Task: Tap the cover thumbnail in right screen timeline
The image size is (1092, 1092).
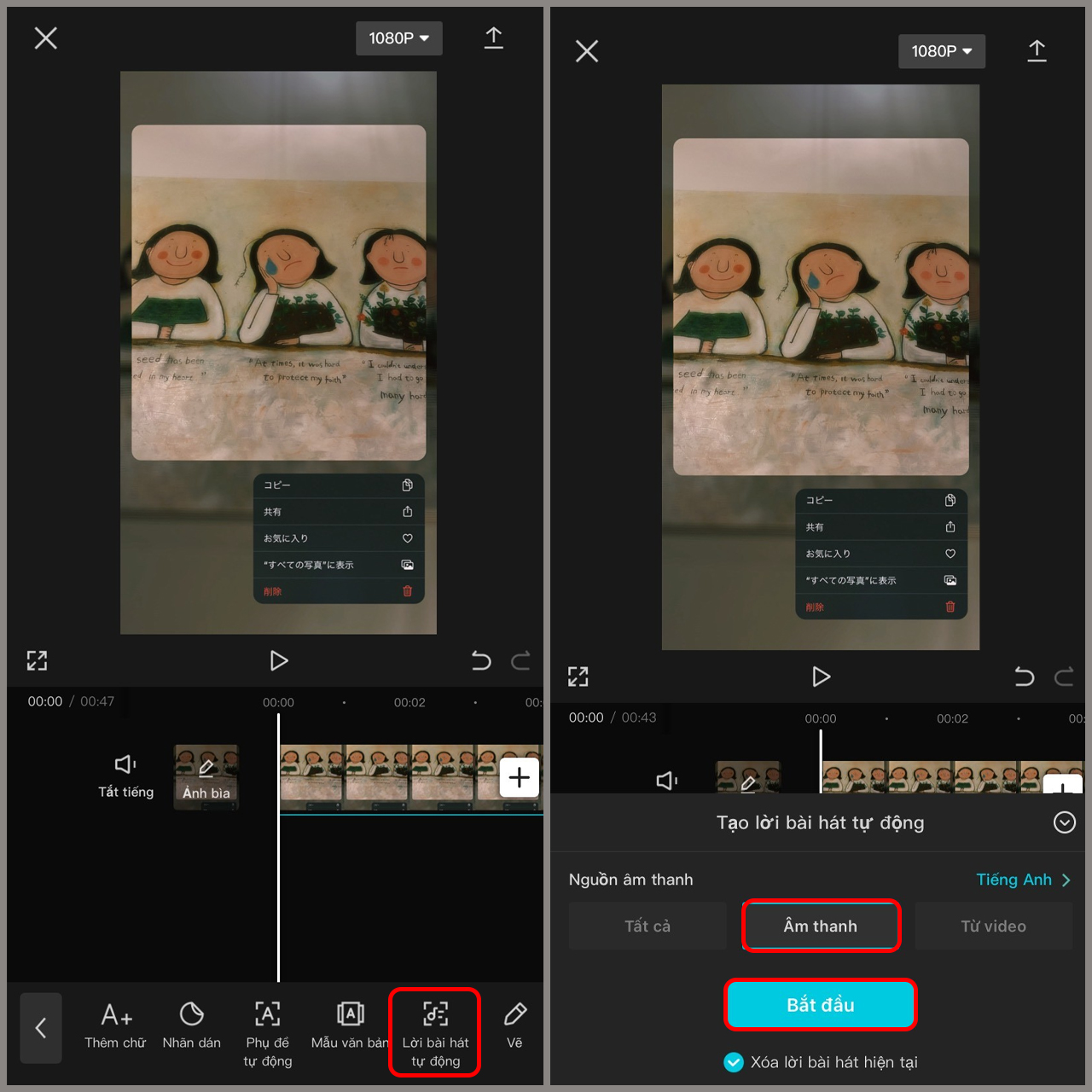Action: click(x=747, y=777)
